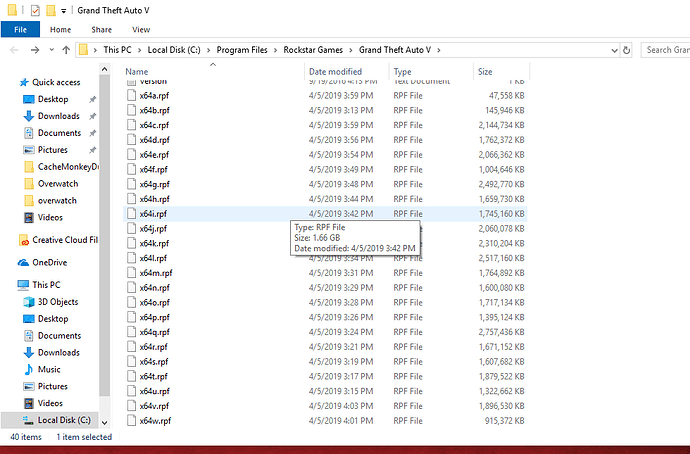The height and width of the screenshot is (454, 690).
Task: Select file x64q.rpf
Action: tap(154, 332)
